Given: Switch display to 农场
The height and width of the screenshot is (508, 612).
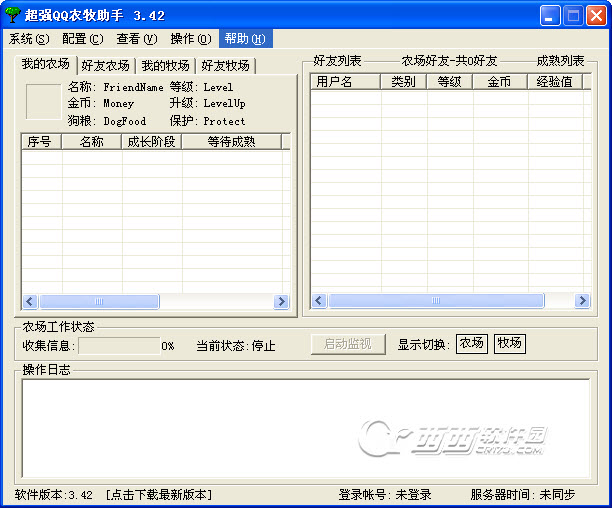Looking at the screenshot, I should (472, 344).
